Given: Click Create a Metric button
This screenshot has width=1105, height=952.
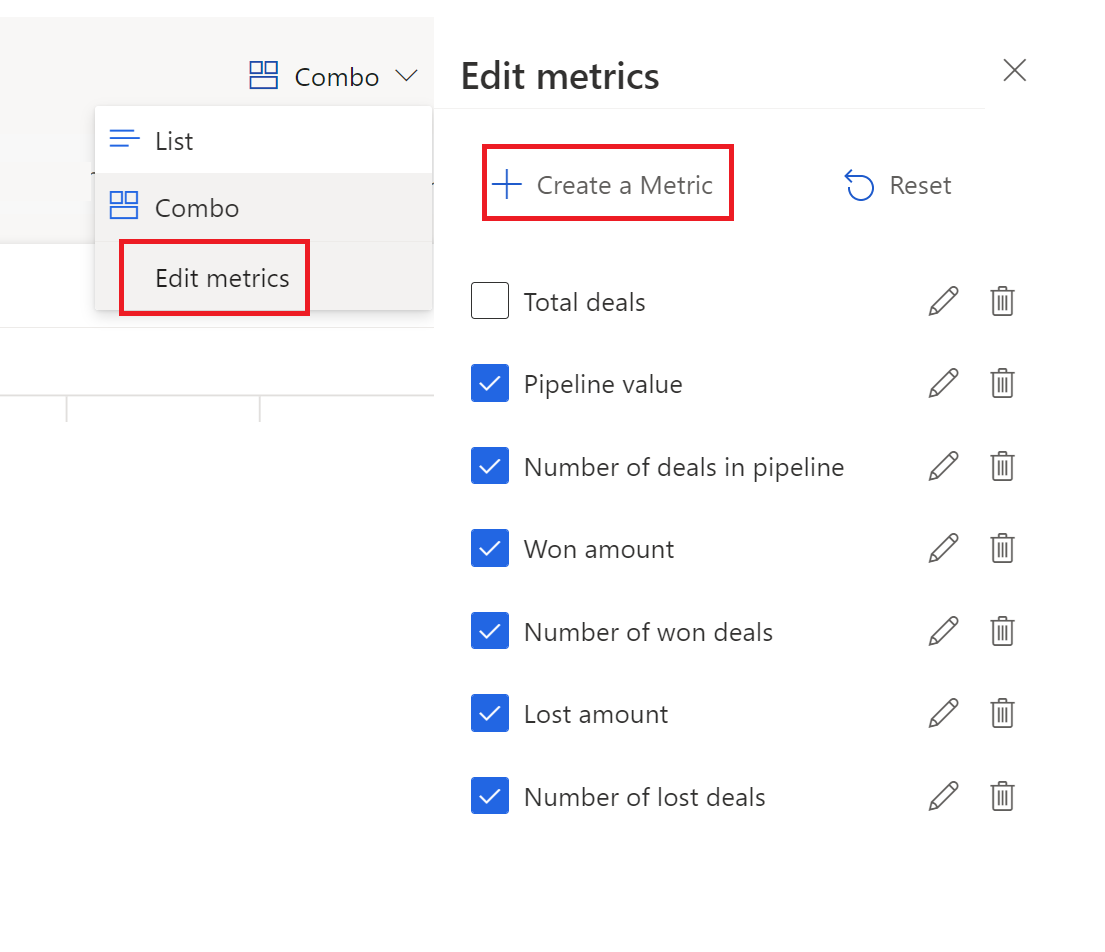Looking at the screenshot, I should coord(607,185).
